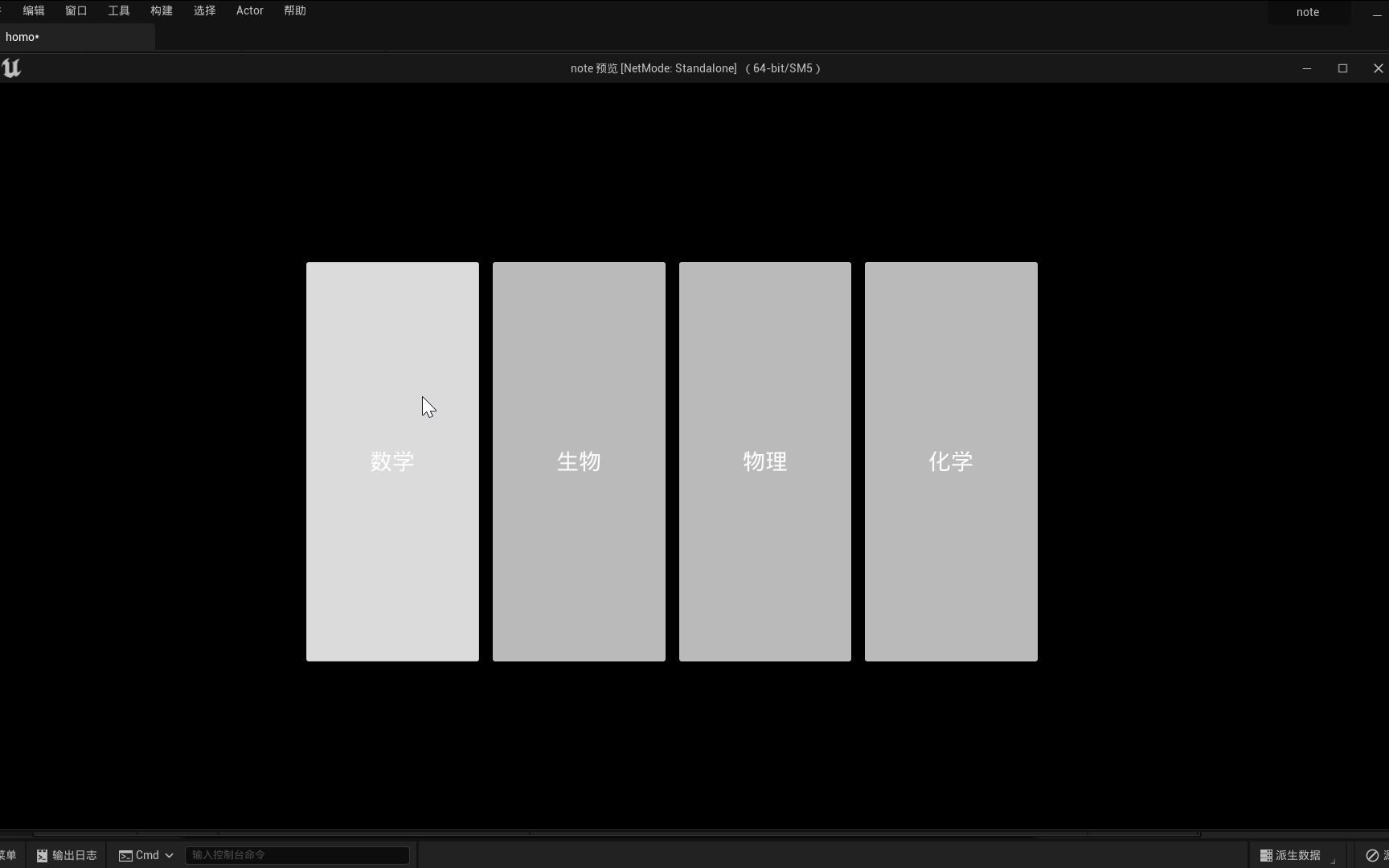Select the 化学 subject card

[x=951, y=461]
